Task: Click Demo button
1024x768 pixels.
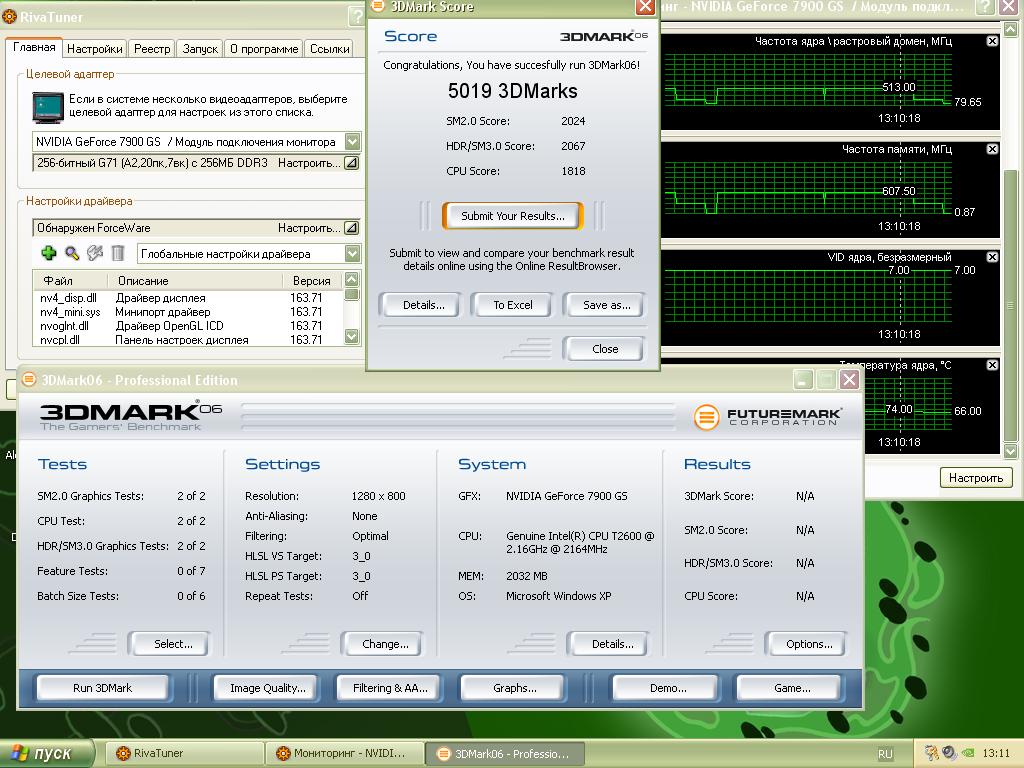Action: click(x=667, y=688)
